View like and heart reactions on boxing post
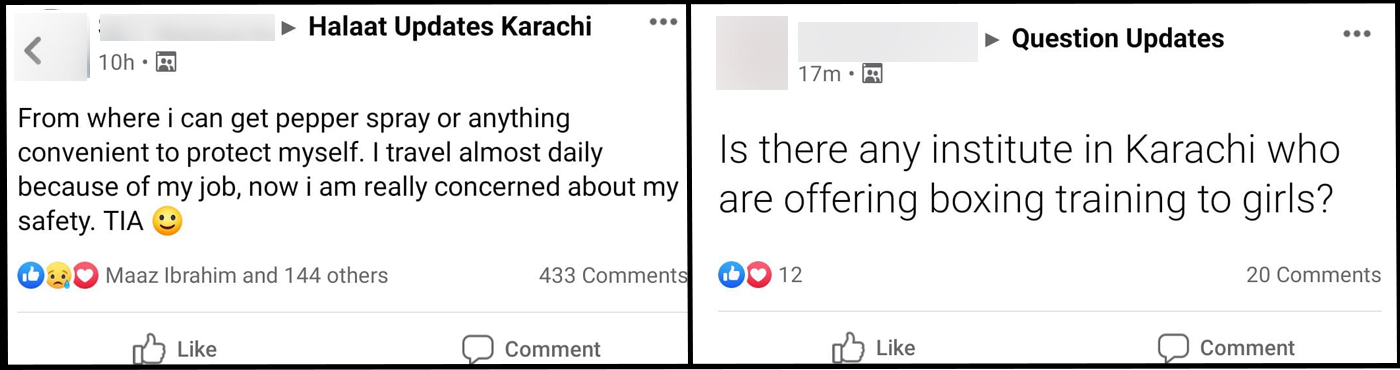This screenshot has width=1400, height=370. (x=745, y=275)
